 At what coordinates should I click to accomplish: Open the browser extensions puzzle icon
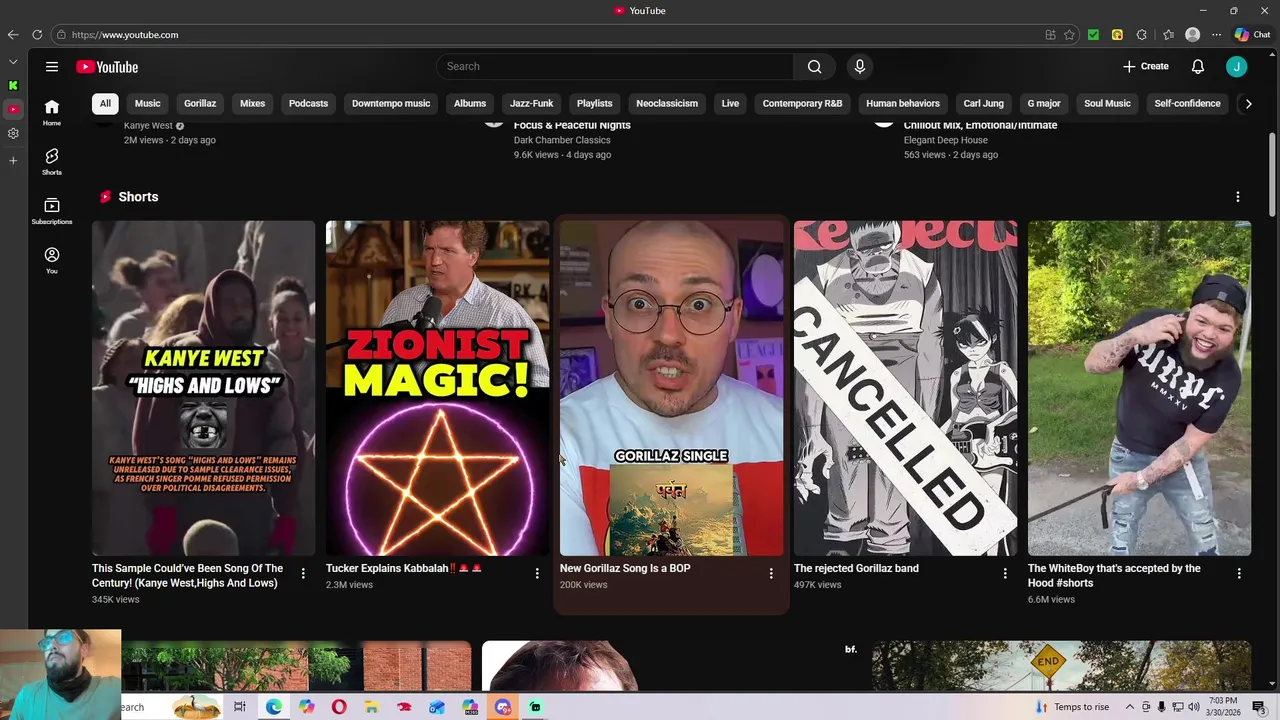pos(1142,34)
